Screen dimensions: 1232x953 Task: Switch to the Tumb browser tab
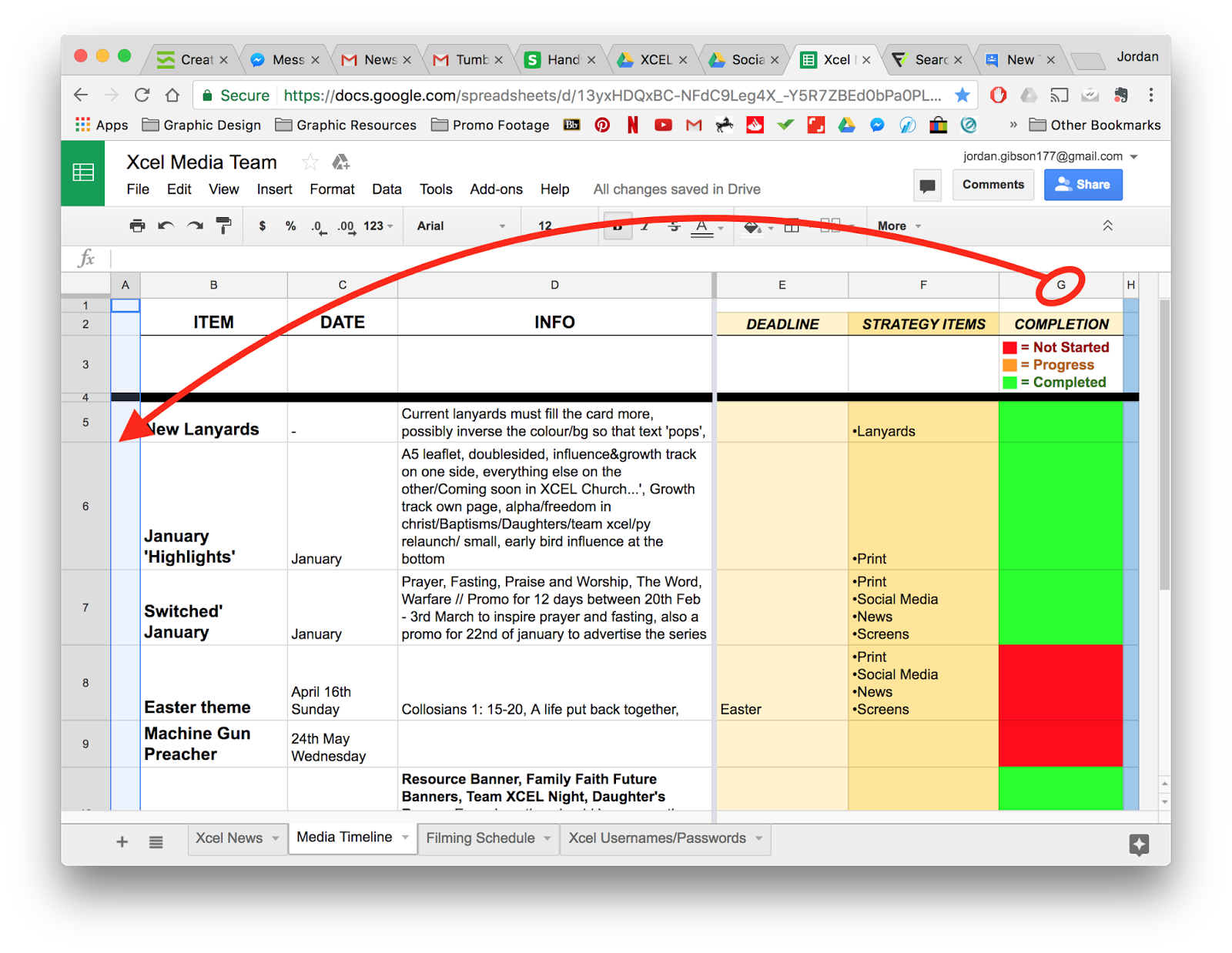point(471,59)
